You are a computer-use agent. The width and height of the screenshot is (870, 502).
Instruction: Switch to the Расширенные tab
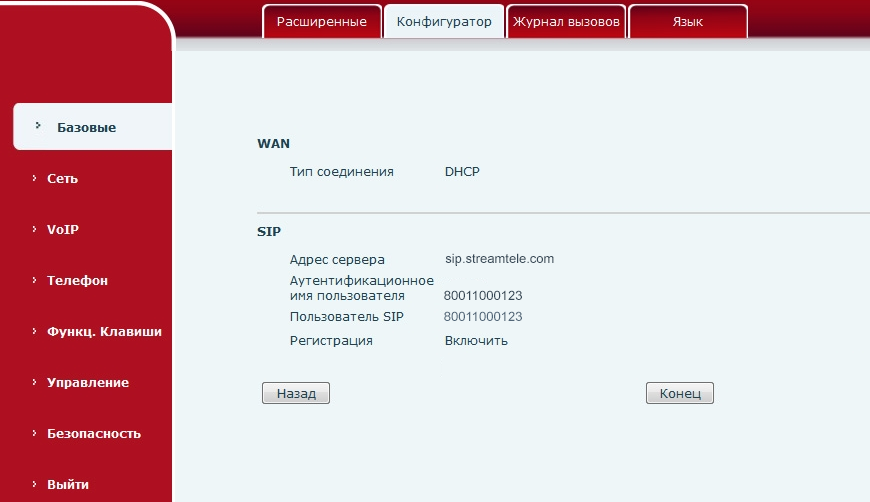pyautogui.click(x=322, y=22)
